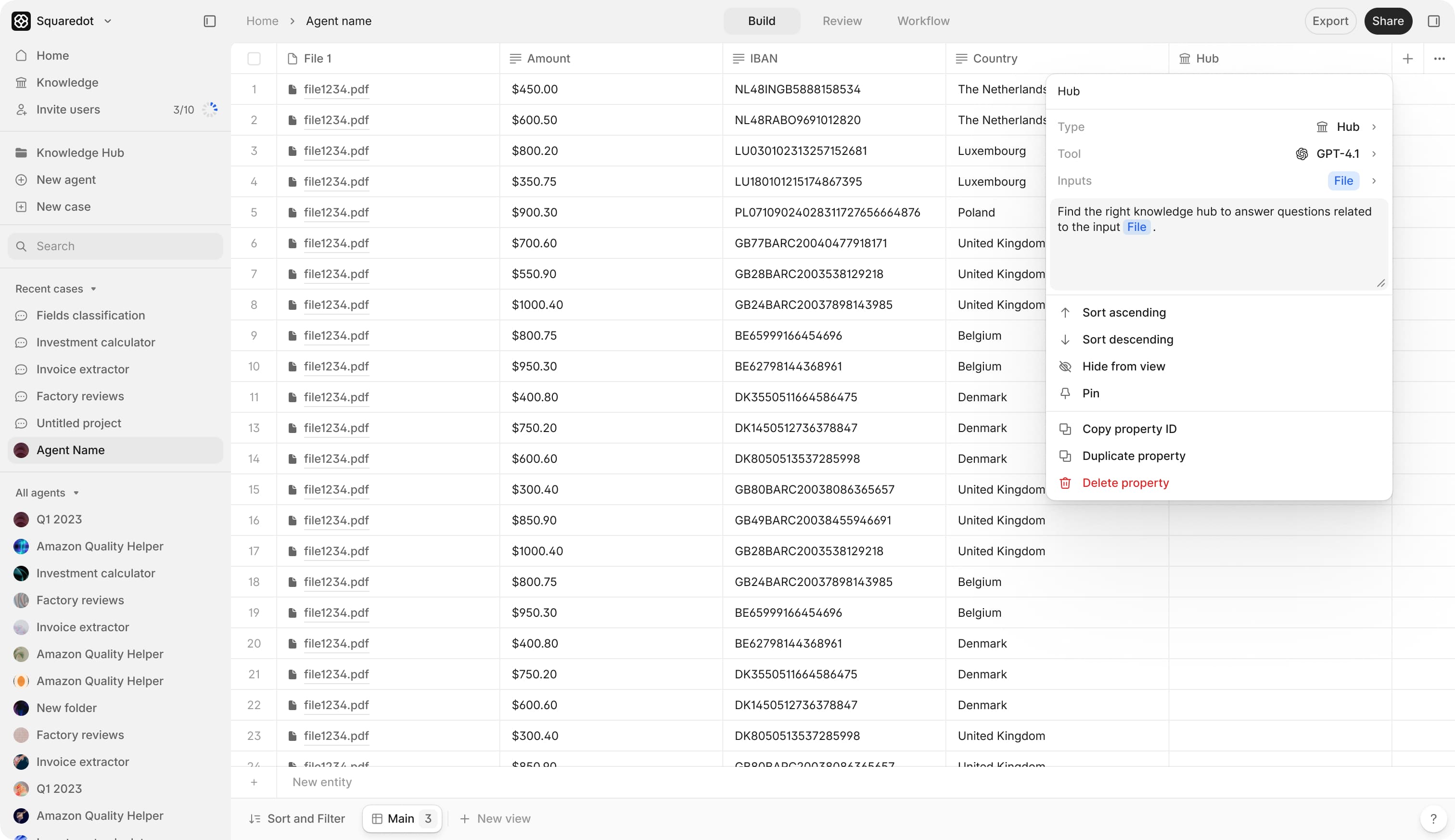
Task: Pin the Hub column
Action: point(1090,394)
